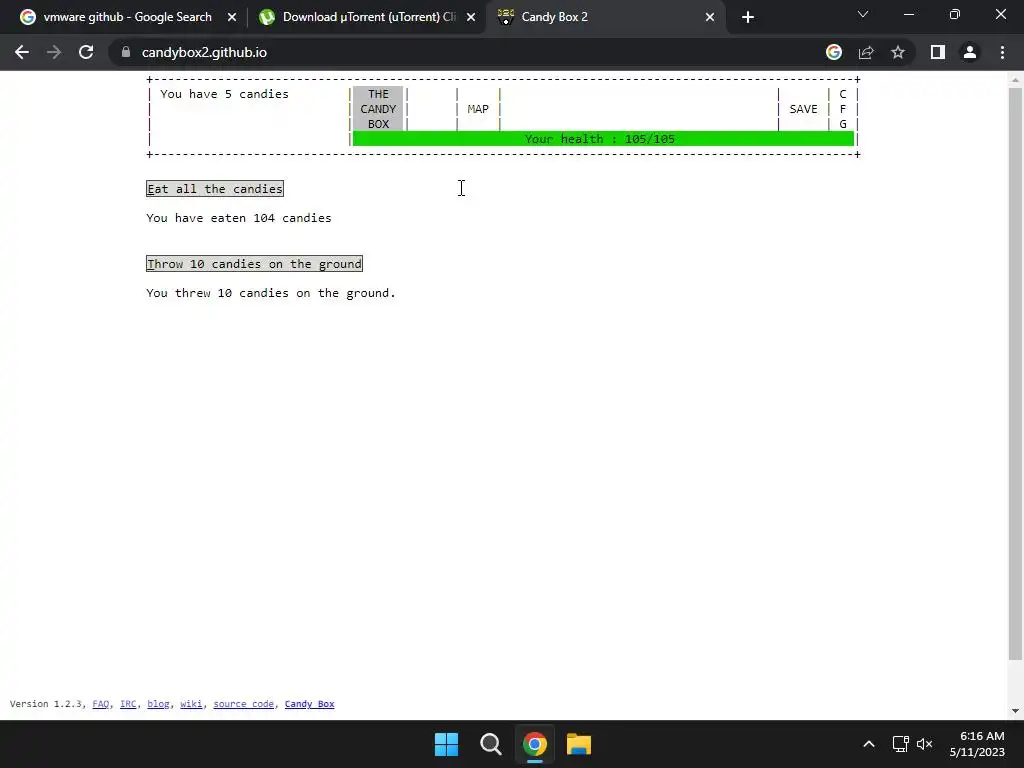Viewport: 1024px width, 768px height.
Task: Switch to the Download uTorrent tab
Action: point(369,17)
